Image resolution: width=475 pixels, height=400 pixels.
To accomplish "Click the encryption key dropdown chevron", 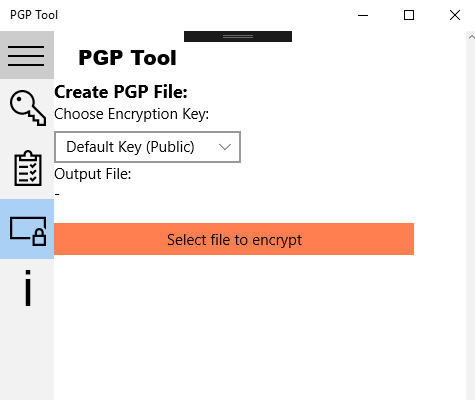I will 225,147.
